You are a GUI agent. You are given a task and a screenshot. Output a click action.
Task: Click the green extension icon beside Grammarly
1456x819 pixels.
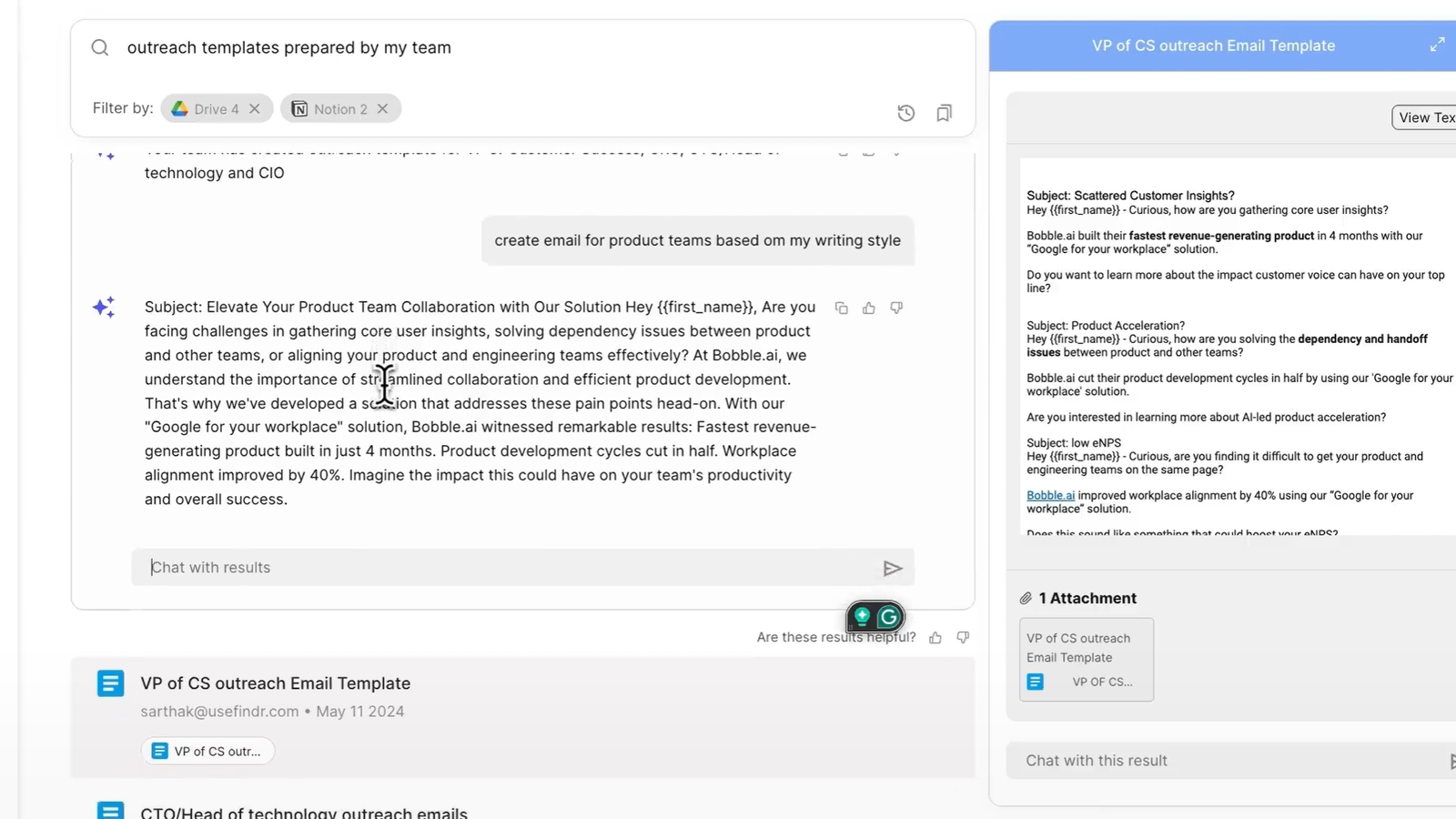point(862,617)
